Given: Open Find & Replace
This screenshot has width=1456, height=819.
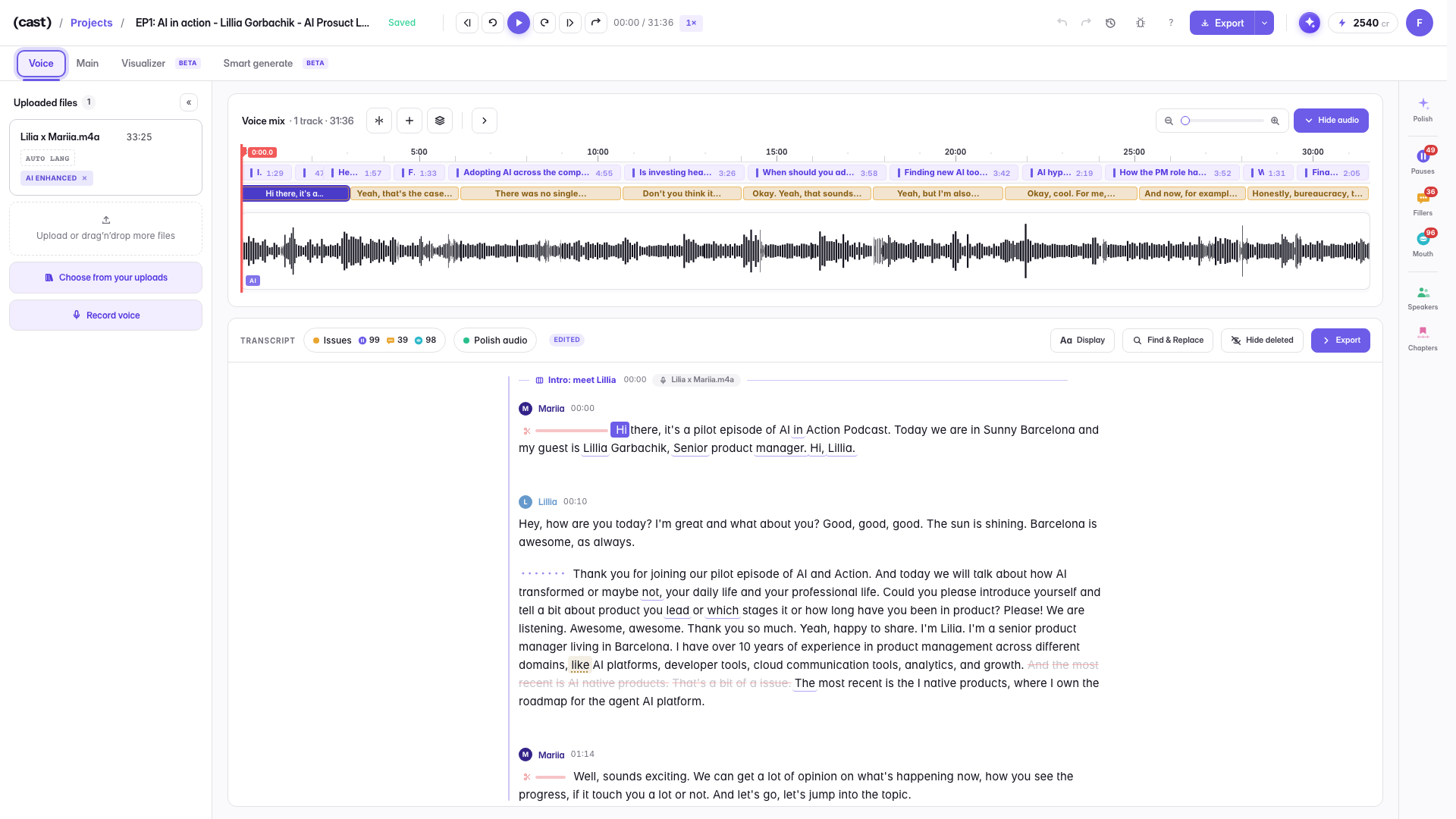Looking at the screenshot, I should point(1168,340).
